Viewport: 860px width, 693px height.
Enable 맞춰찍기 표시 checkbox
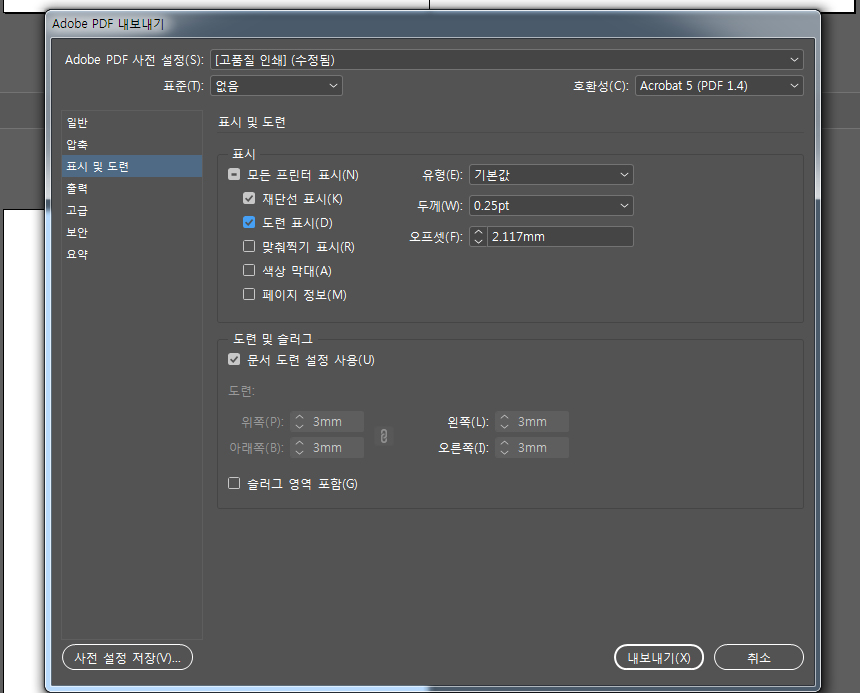(x=249, y=247)
